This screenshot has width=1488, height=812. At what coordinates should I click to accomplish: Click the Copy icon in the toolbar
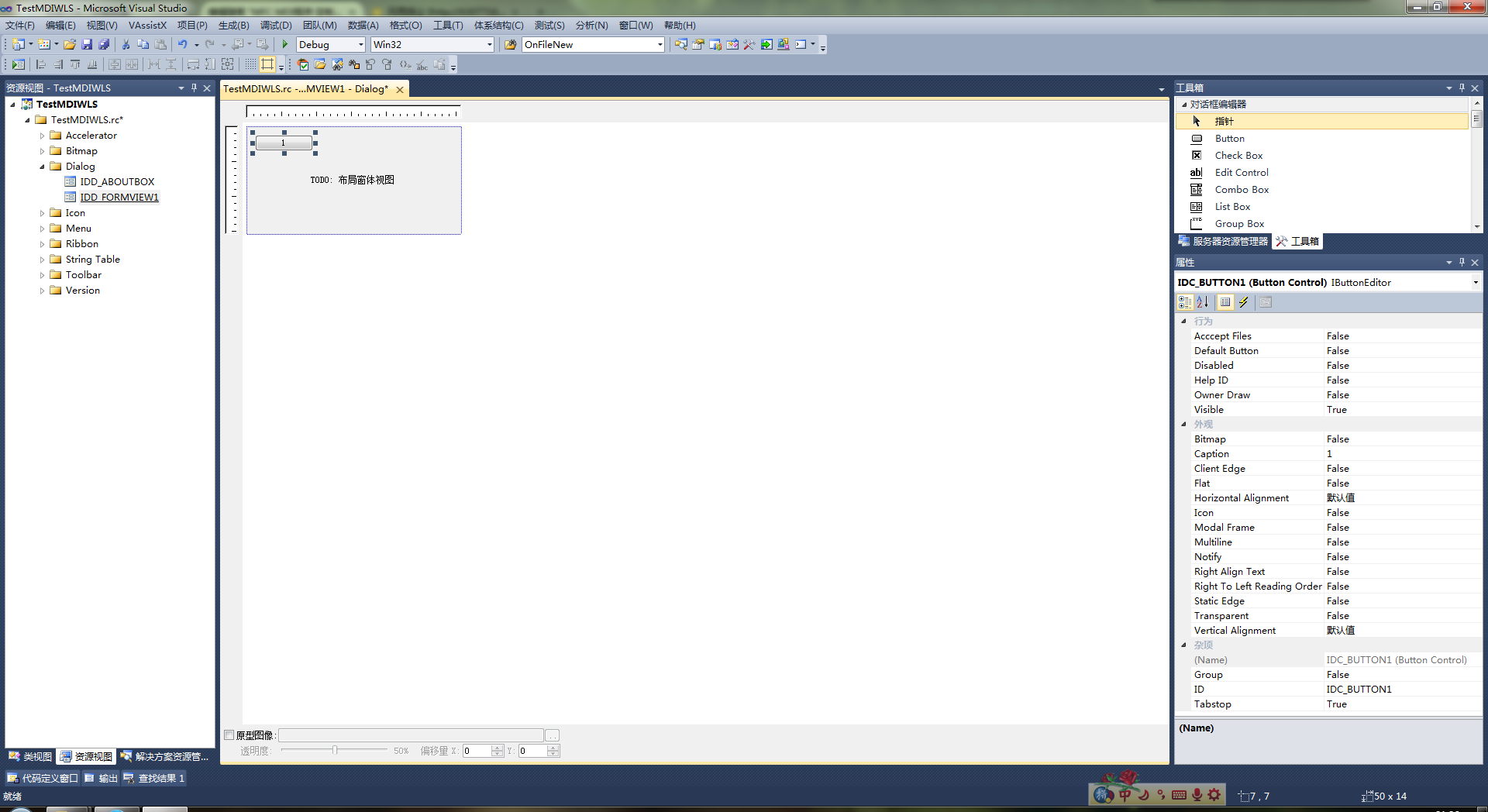[x=143, y=45]
